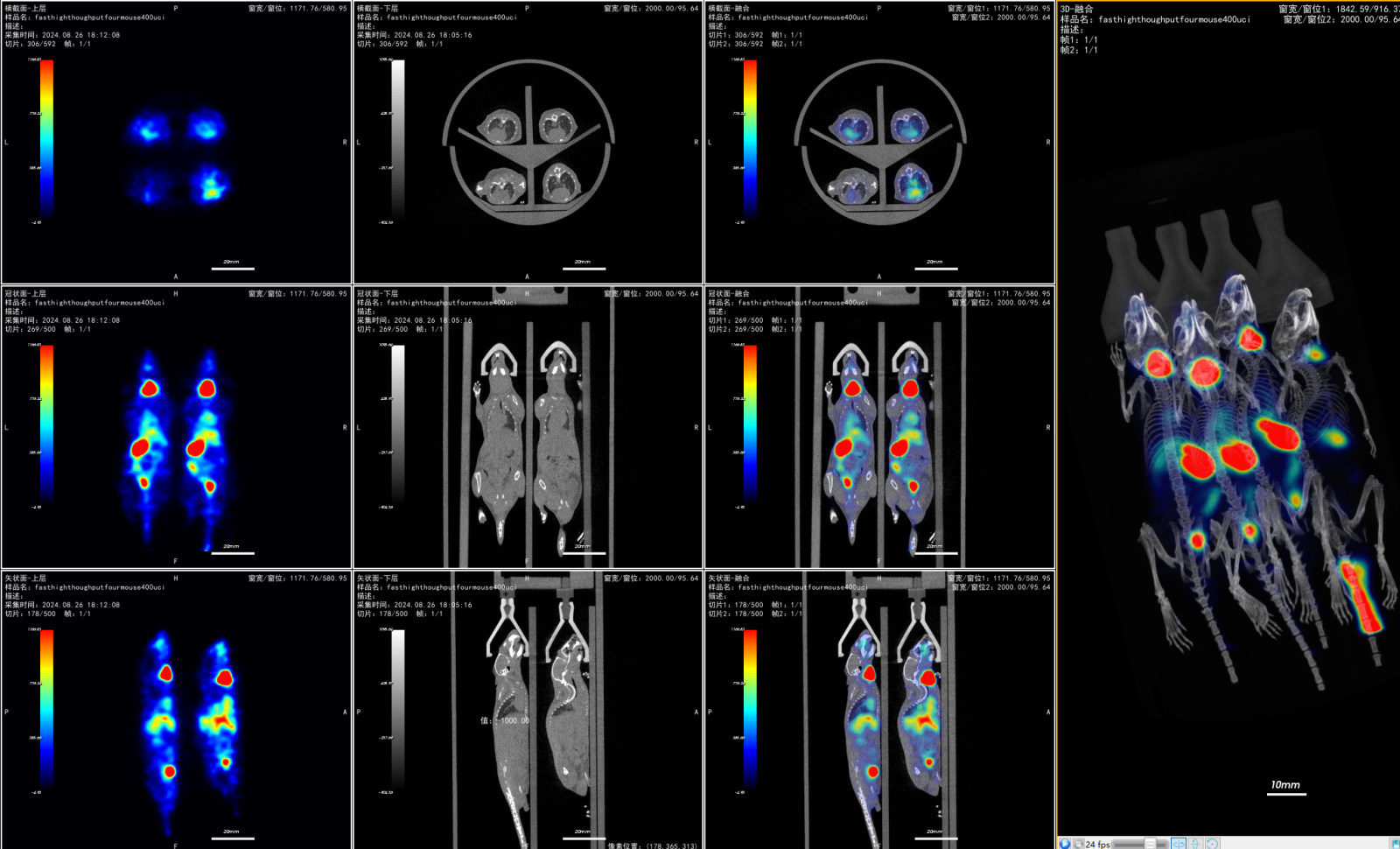Click the stop button beside 24 fps

click(1078, 844)
